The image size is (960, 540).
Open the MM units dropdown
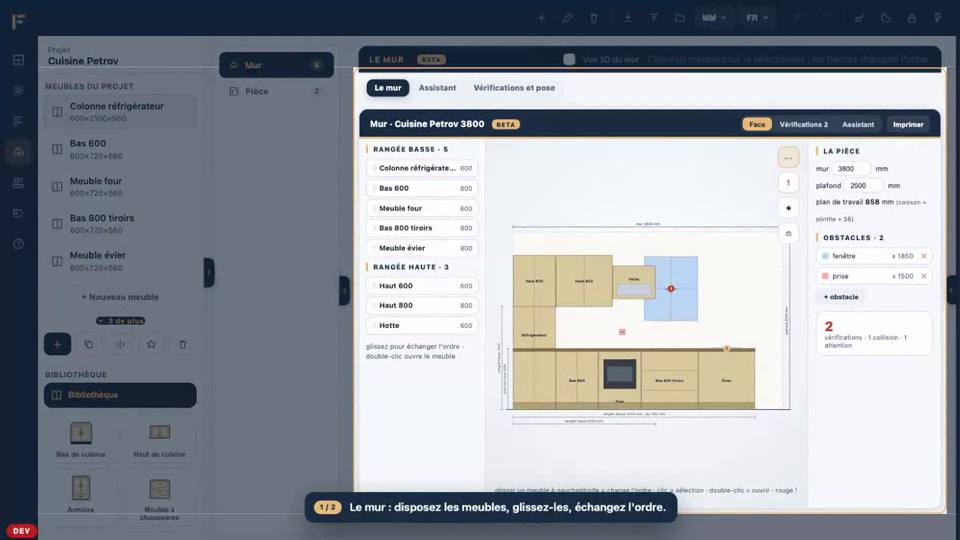(x=713, y=18)
